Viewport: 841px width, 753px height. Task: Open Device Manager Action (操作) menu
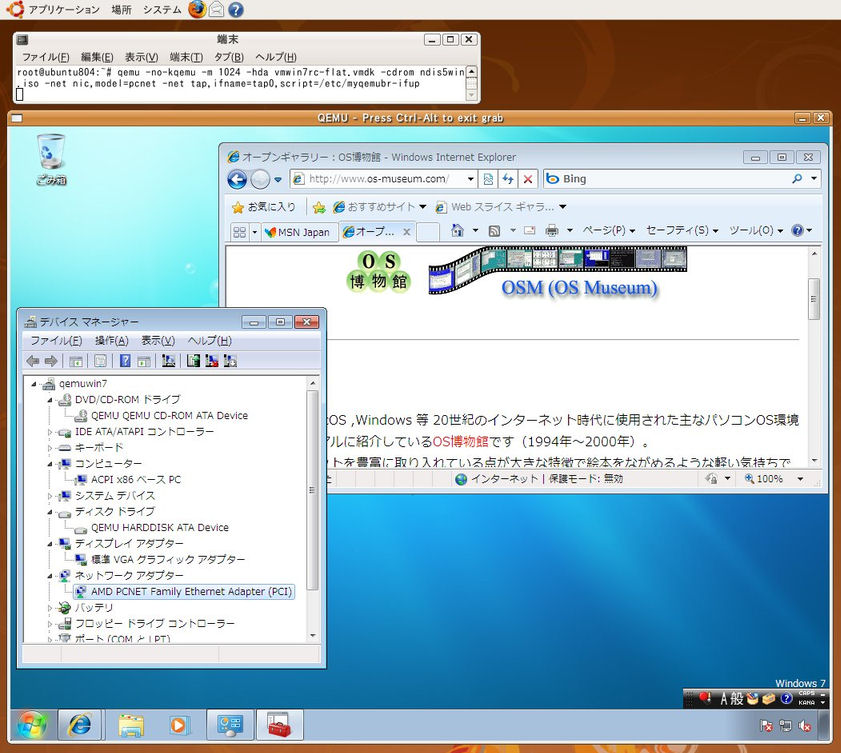point(112,341)
